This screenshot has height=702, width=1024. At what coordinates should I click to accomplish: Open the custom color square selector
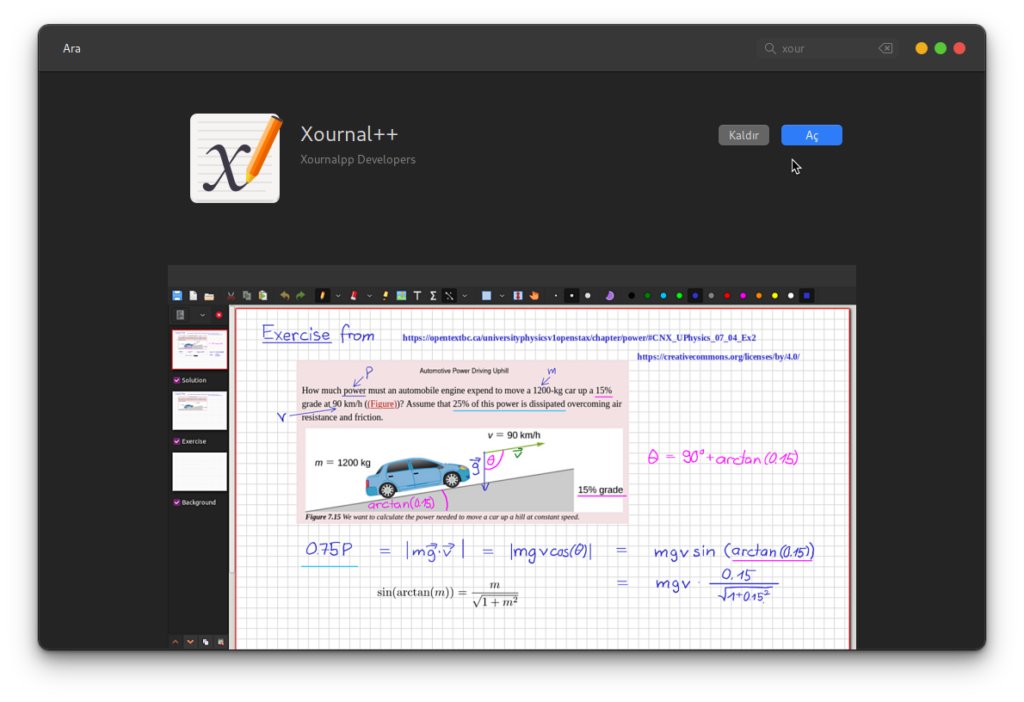click(x=807, y=296)
